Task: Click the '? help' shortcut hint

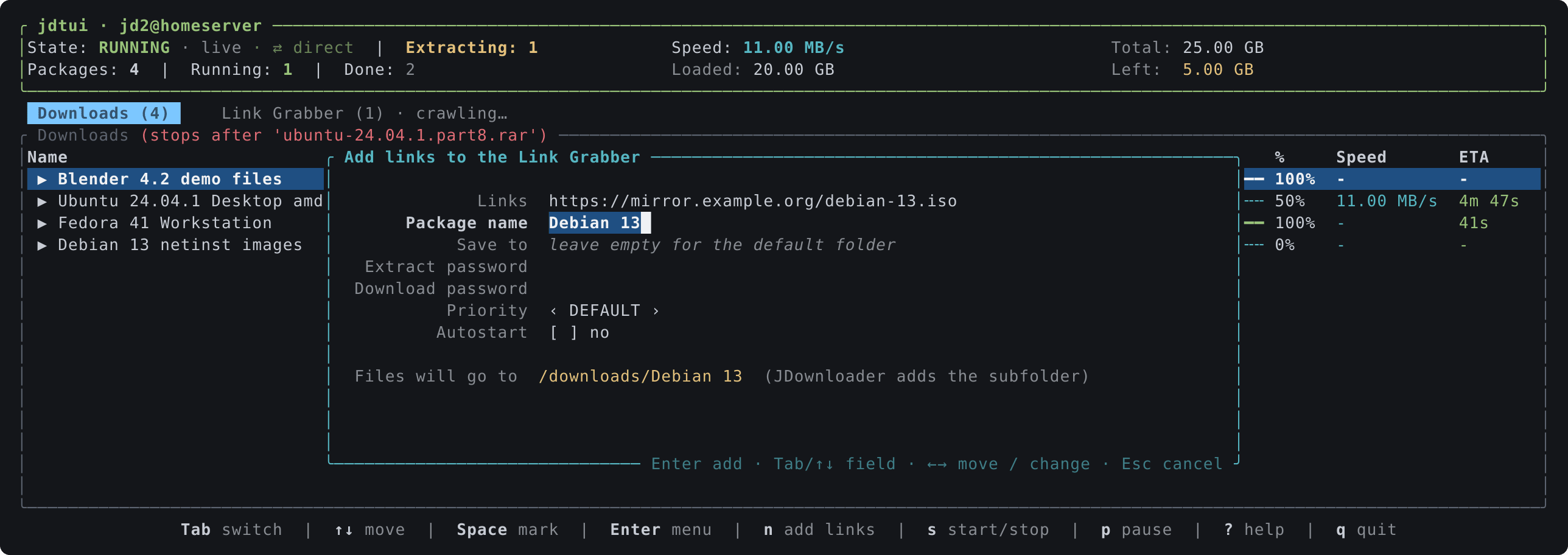Action: point(1254,530)
